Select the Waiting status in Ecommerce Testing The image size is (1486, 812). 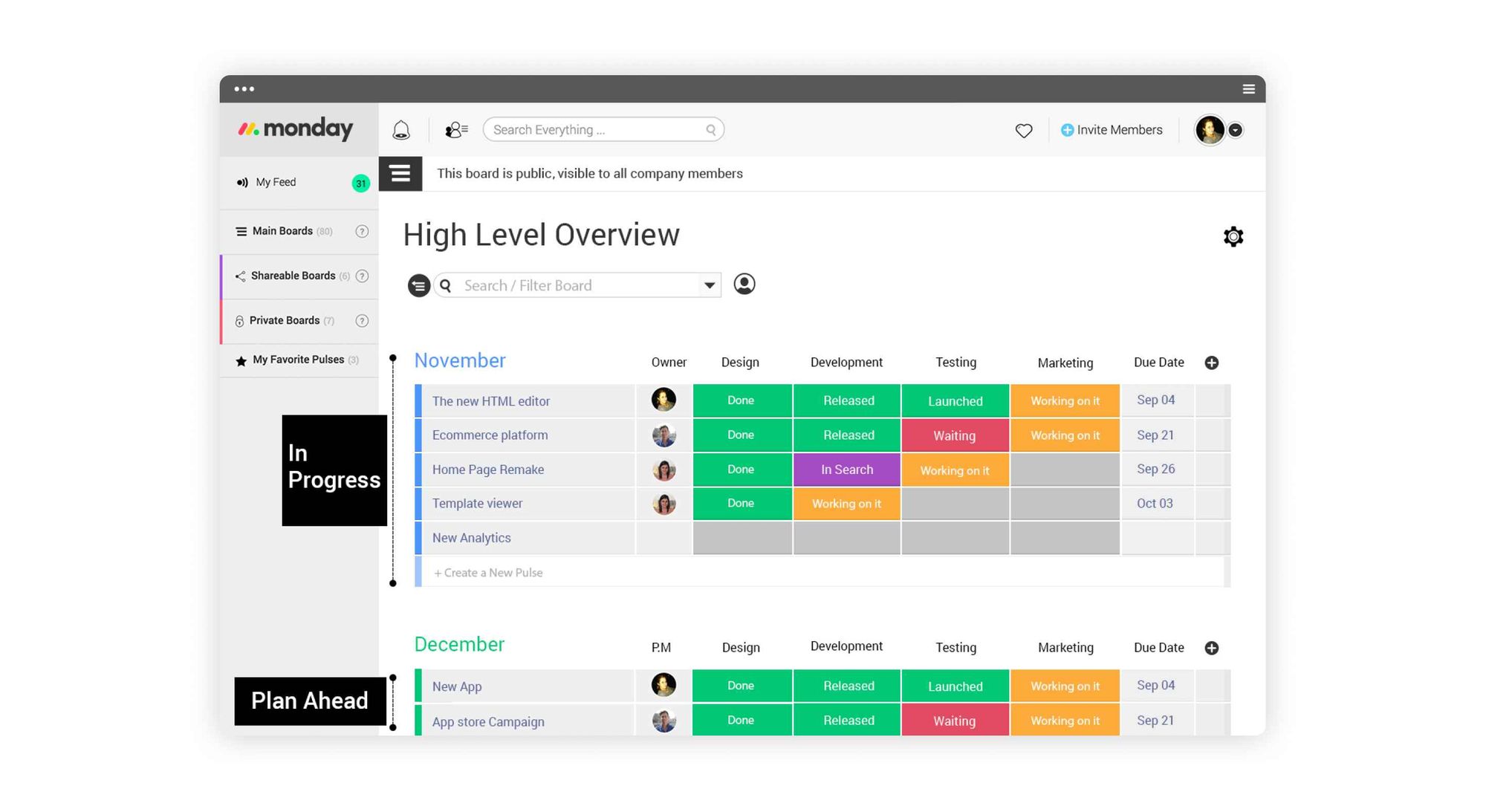[955, 435]
